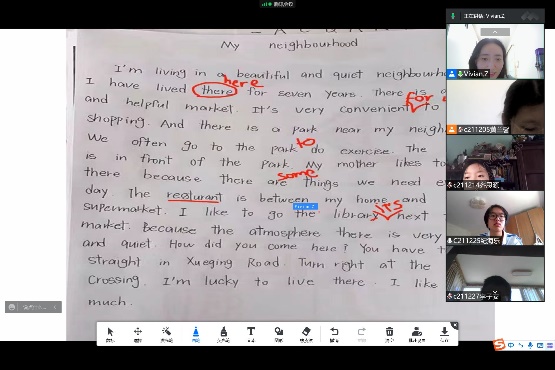Select Vivian's video thumbnail
The image size is (555, 370).
point(495,51)
